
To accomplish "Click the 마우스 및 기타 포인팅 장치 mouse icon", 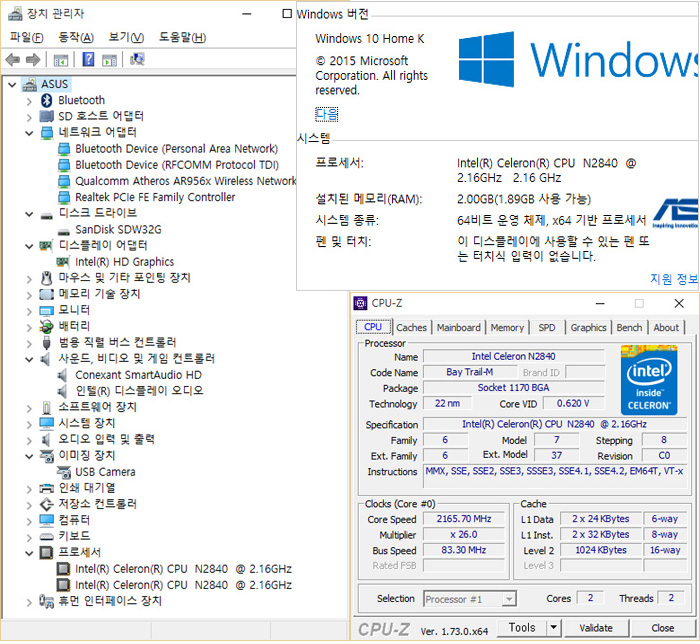I will click(46, 278).
